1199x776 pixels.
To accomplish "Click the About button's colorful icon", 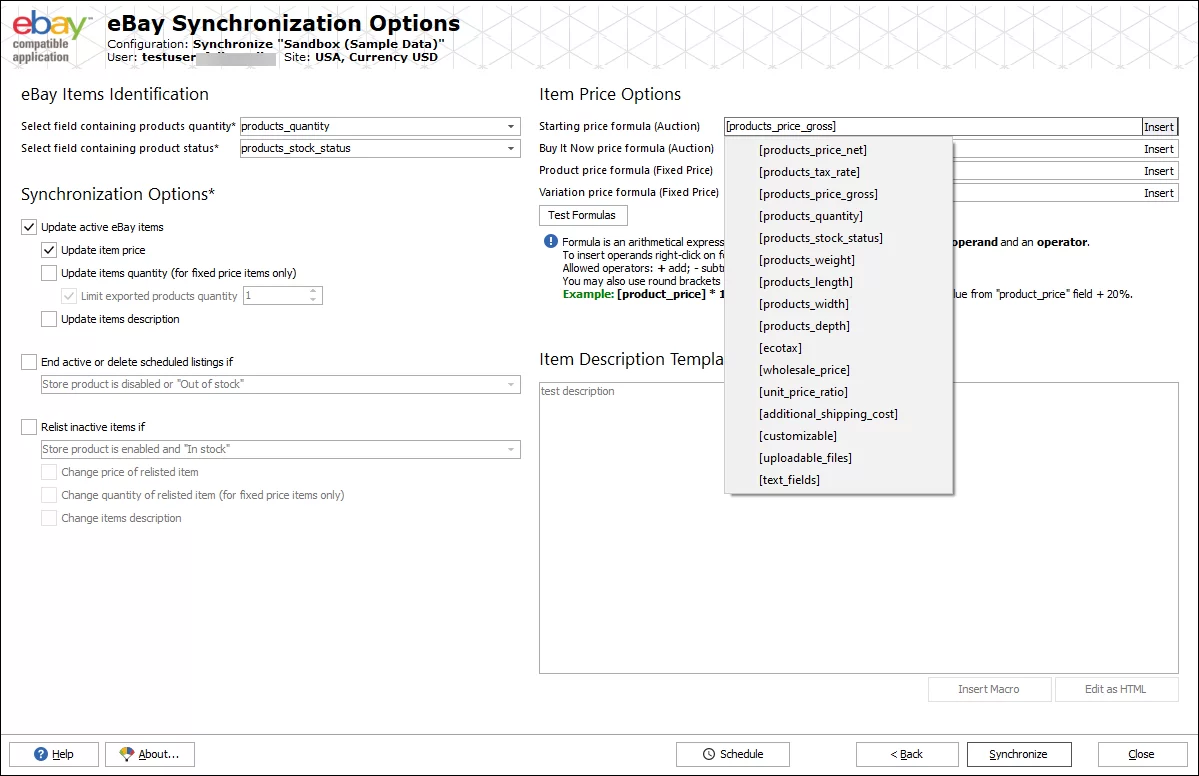I will pyautogui.click(x=127, y=754).
